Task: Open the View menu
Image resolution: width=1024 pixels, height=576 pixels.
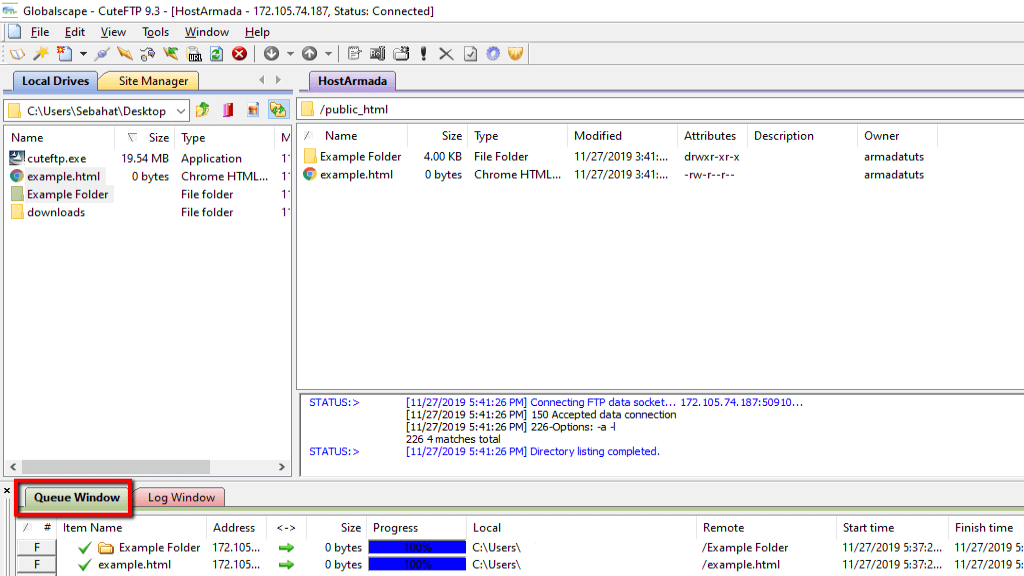Action: tap(113, 32)
